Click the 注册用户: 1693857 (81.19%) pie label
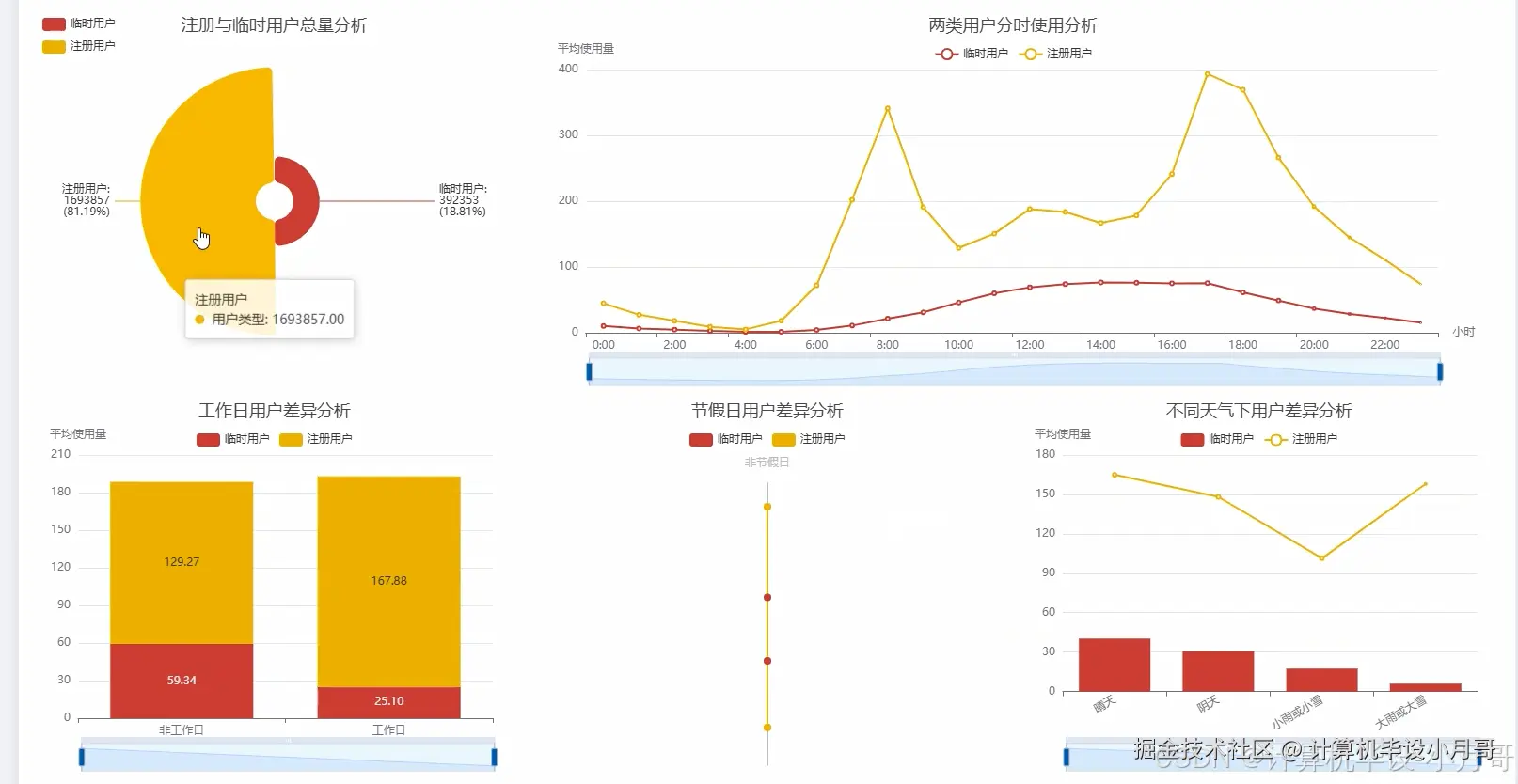The width and height of the screenshot is (1518, 784). click(87, 200)
